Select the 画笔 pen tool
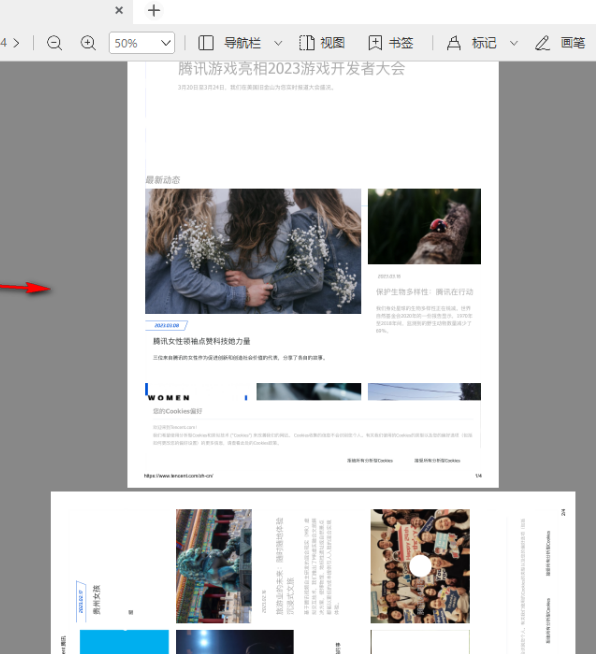The image size is (596, 654). pos(560,43)
